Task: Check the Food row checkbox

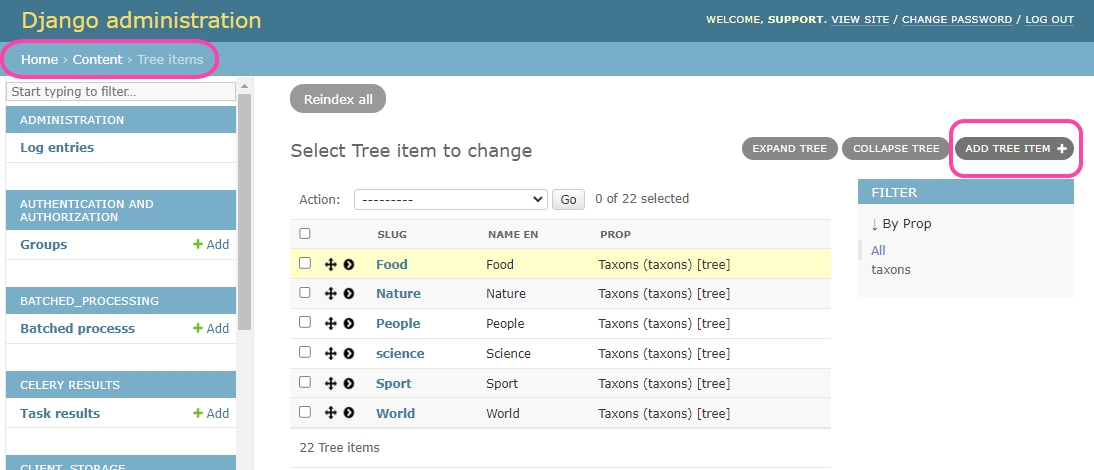Action: pyautogui.click(x=305, y=263)
